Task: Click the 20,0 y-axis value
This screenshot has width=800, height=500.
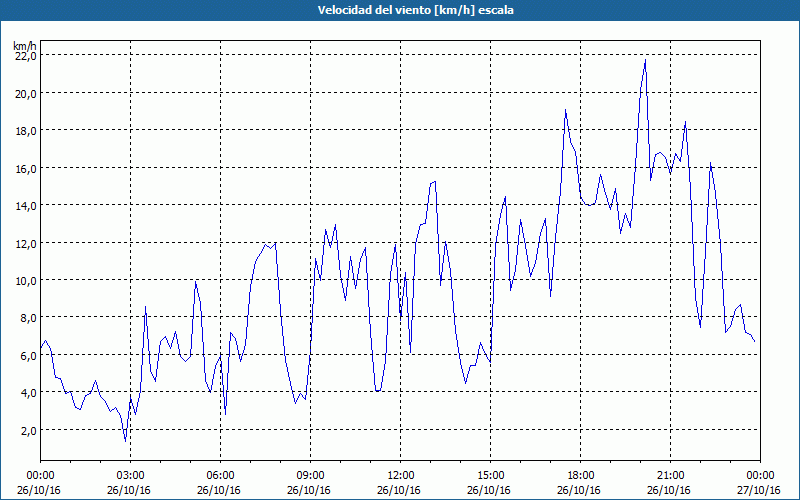Action: [26, 93]
